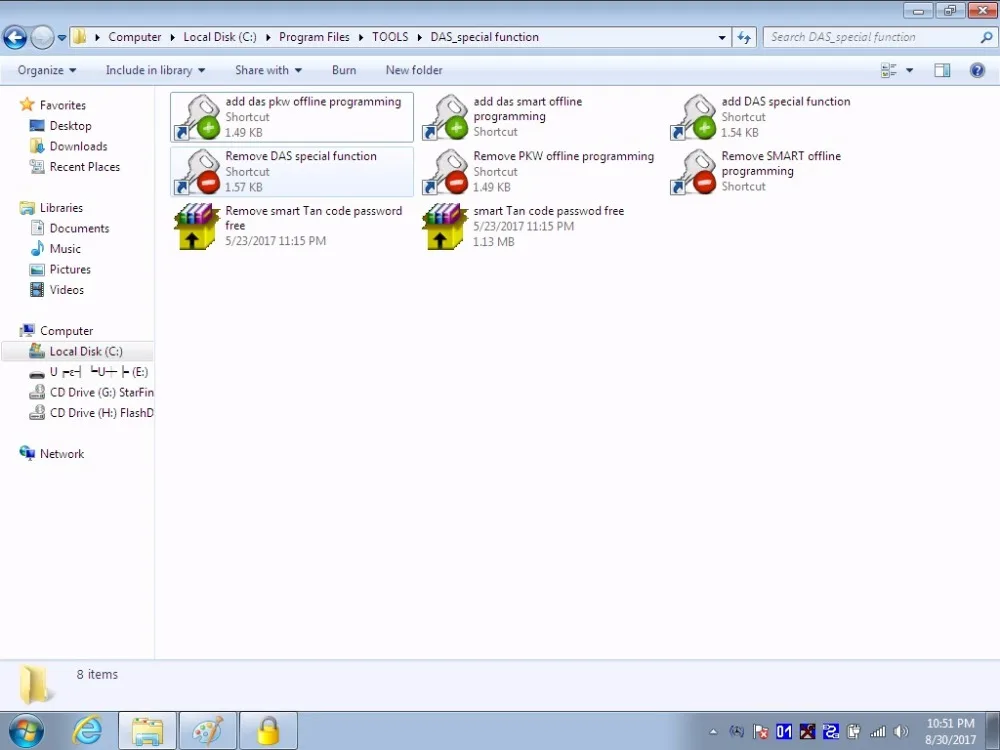Select add DAS special function shortcut icon
This screenshot has width=1000, height=750.
point(693,117)
